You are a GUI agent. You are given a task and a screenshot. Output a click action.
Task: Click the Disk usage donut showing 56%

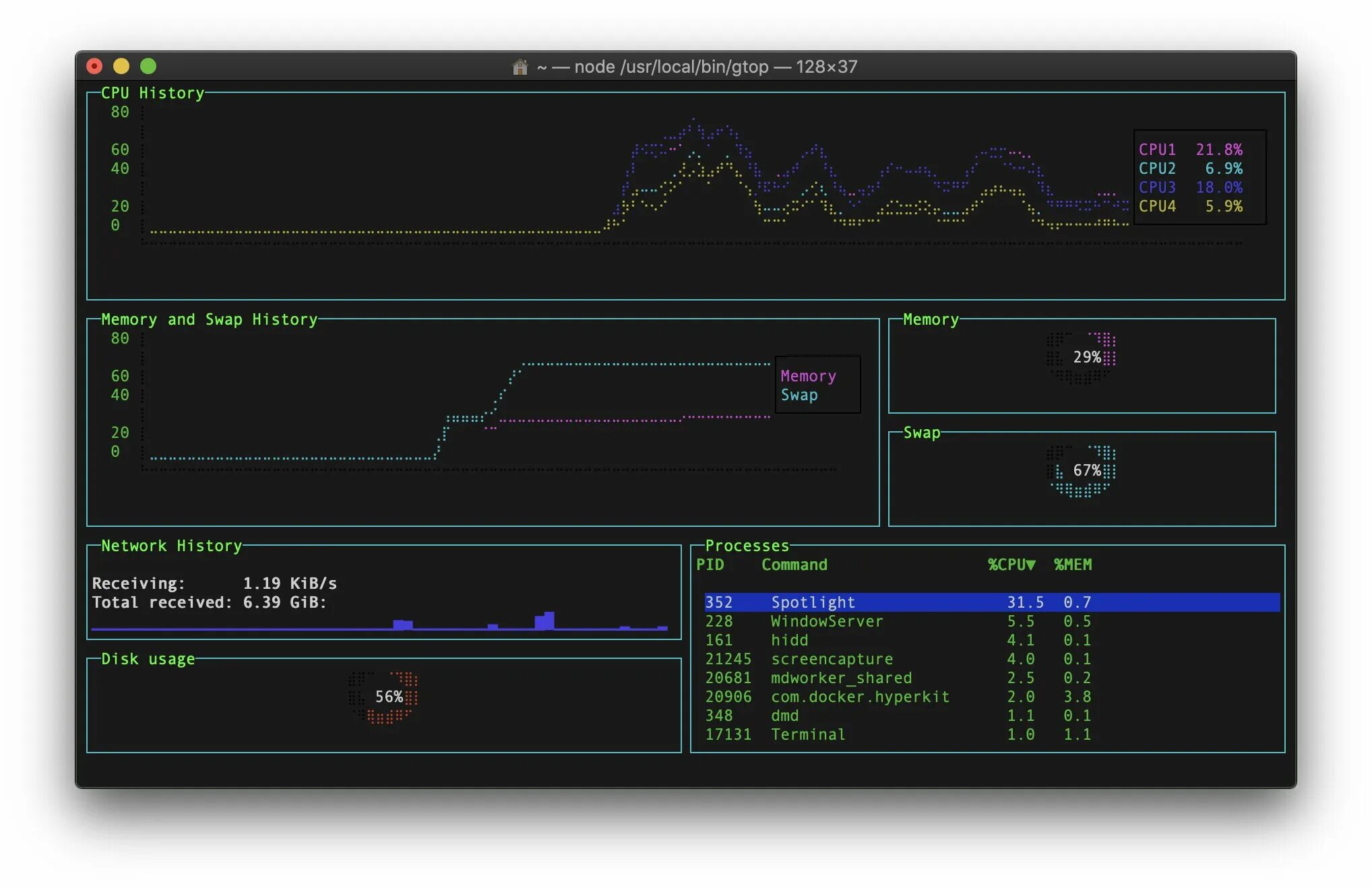point(384,697)
